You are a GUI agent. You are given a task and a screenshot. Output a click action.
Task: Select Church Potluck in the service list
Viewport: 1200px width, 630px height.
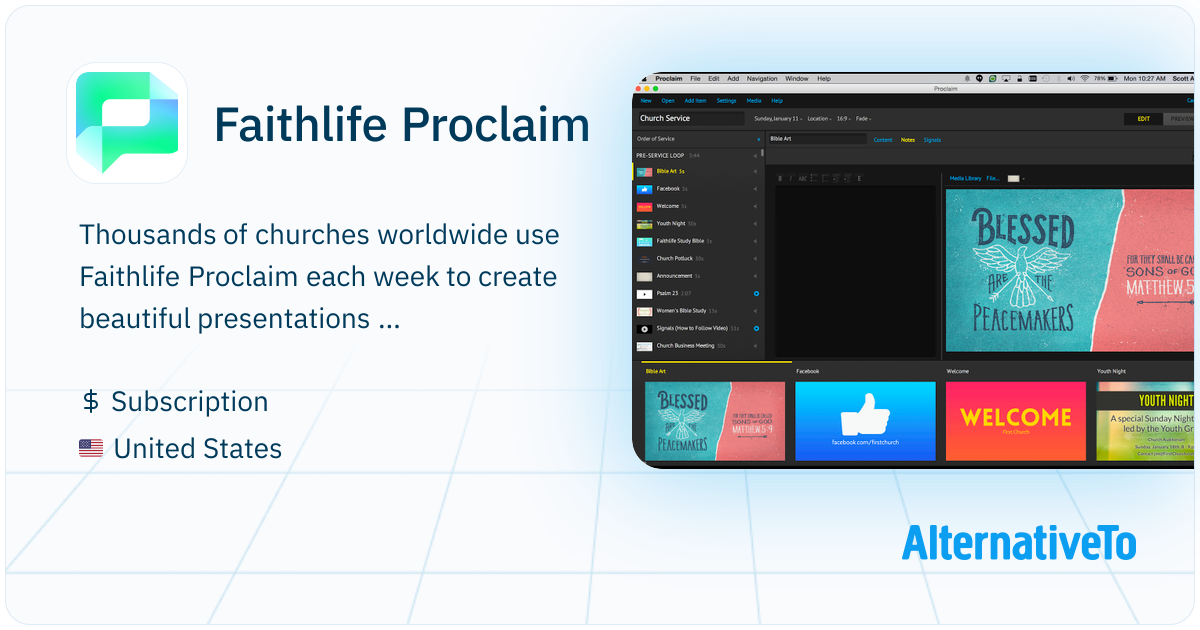click(x=697, y=258)
